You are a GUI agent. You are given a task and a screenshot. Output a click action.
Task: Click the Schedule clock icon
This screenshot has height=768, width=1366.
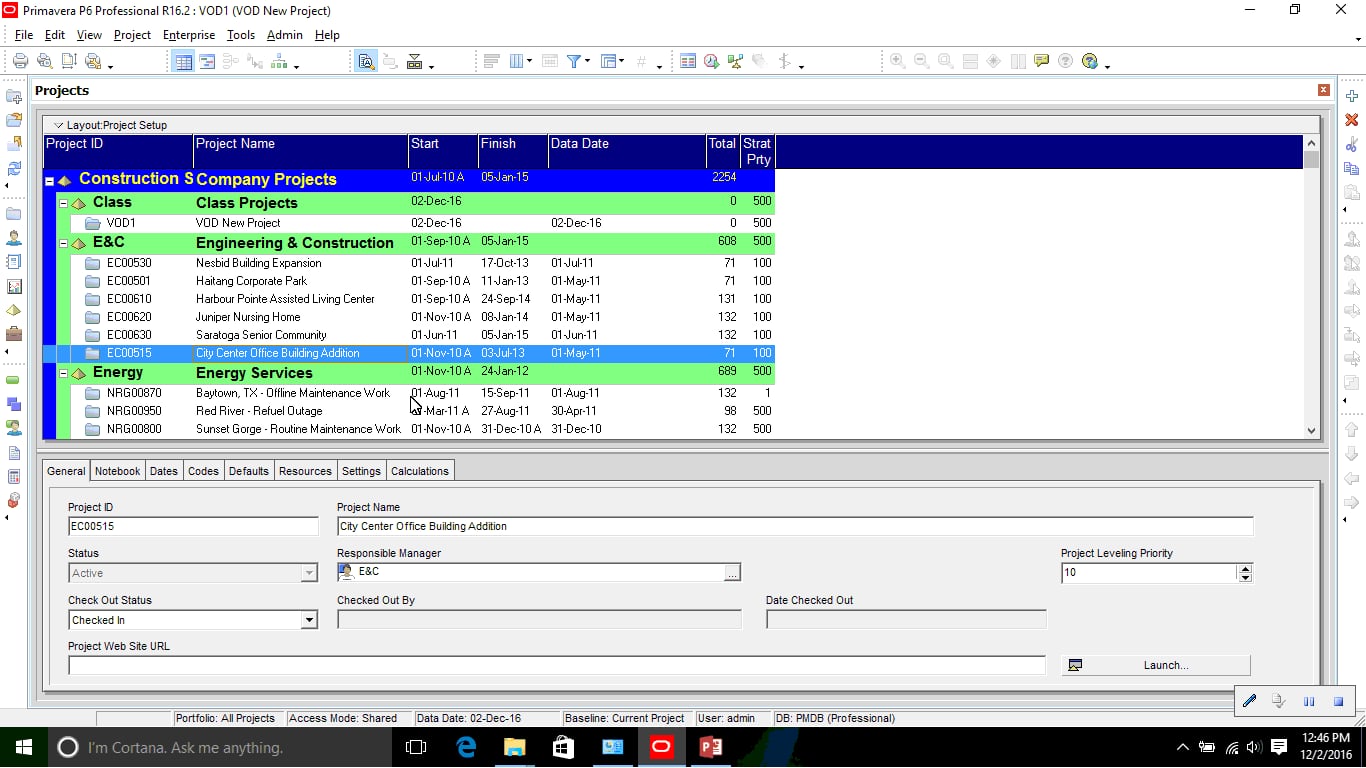click(x=711, y=61)
